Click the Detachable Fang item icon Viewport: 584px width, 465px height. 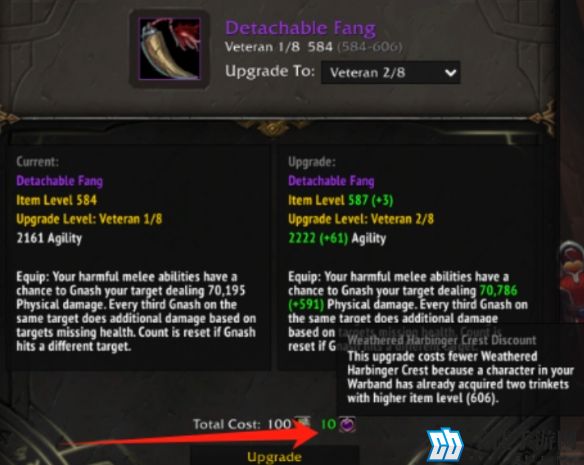(x=169, y=49)
